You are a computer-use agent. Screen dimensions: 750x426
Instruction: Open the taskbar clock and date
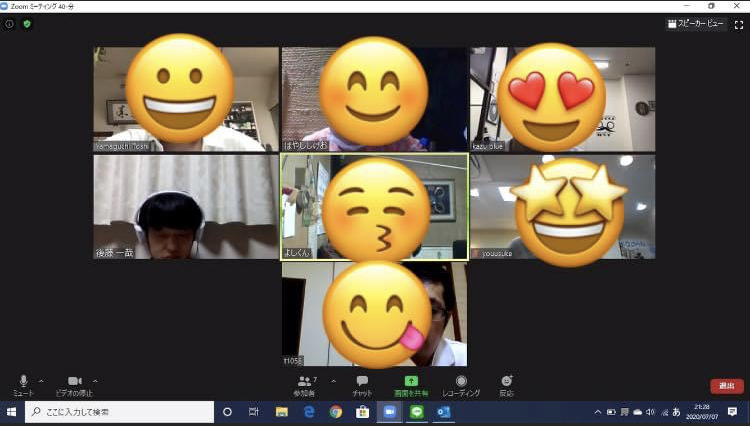coord(702,412)
